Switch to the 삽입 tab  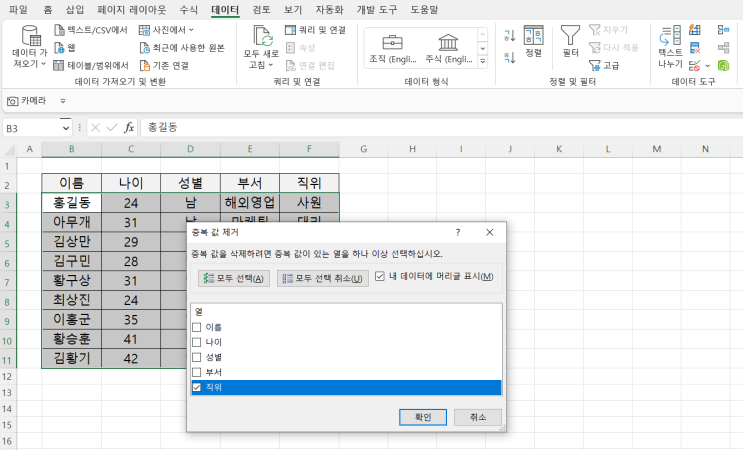75,9
